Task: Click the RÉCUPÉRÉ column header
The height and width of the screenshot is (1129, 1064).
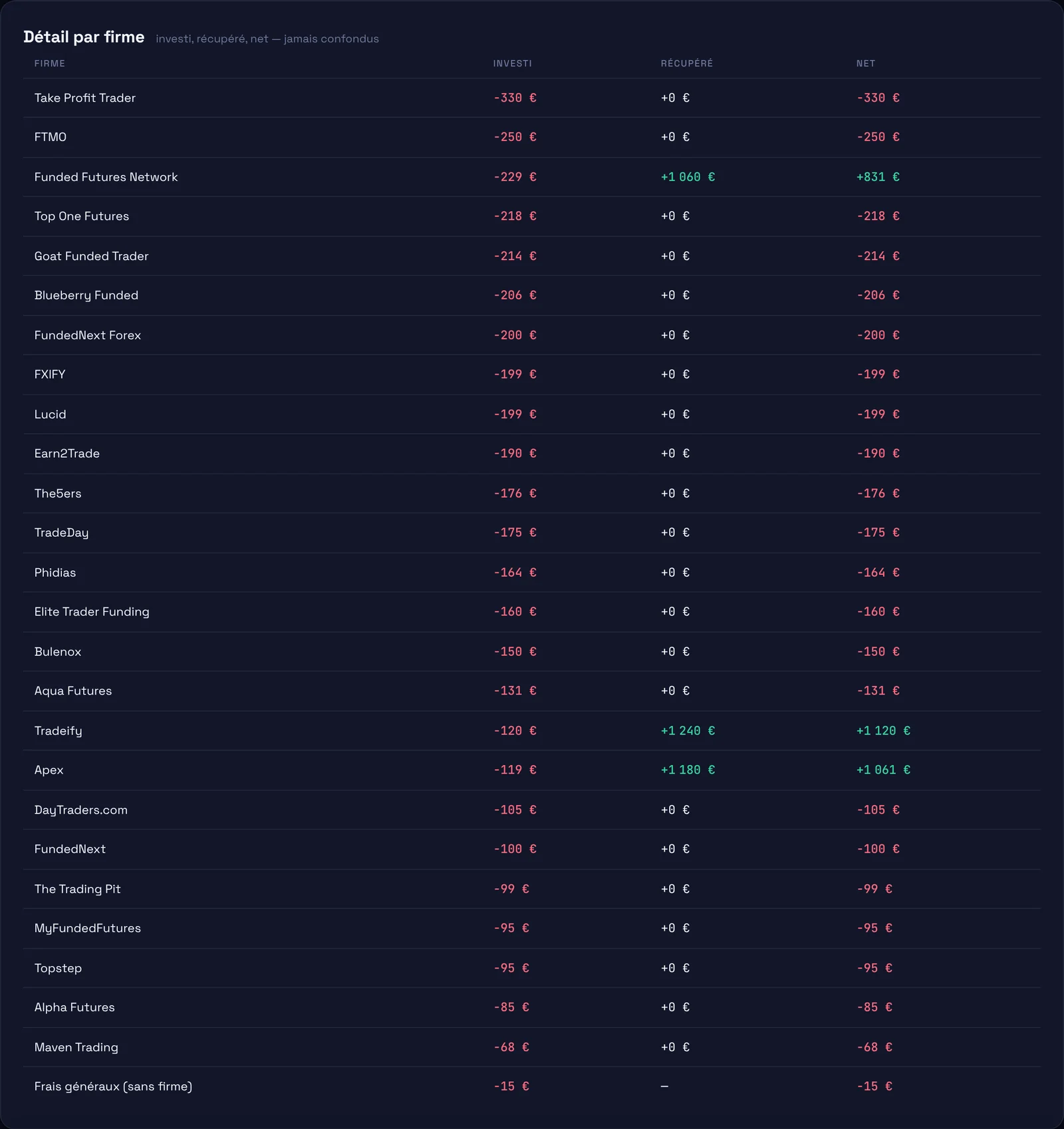Action: [x=686, y=64]
